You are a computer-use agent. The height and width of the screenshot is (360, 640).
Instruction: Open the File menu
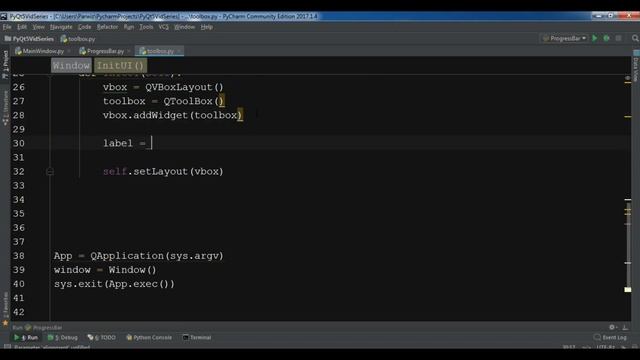7,27
